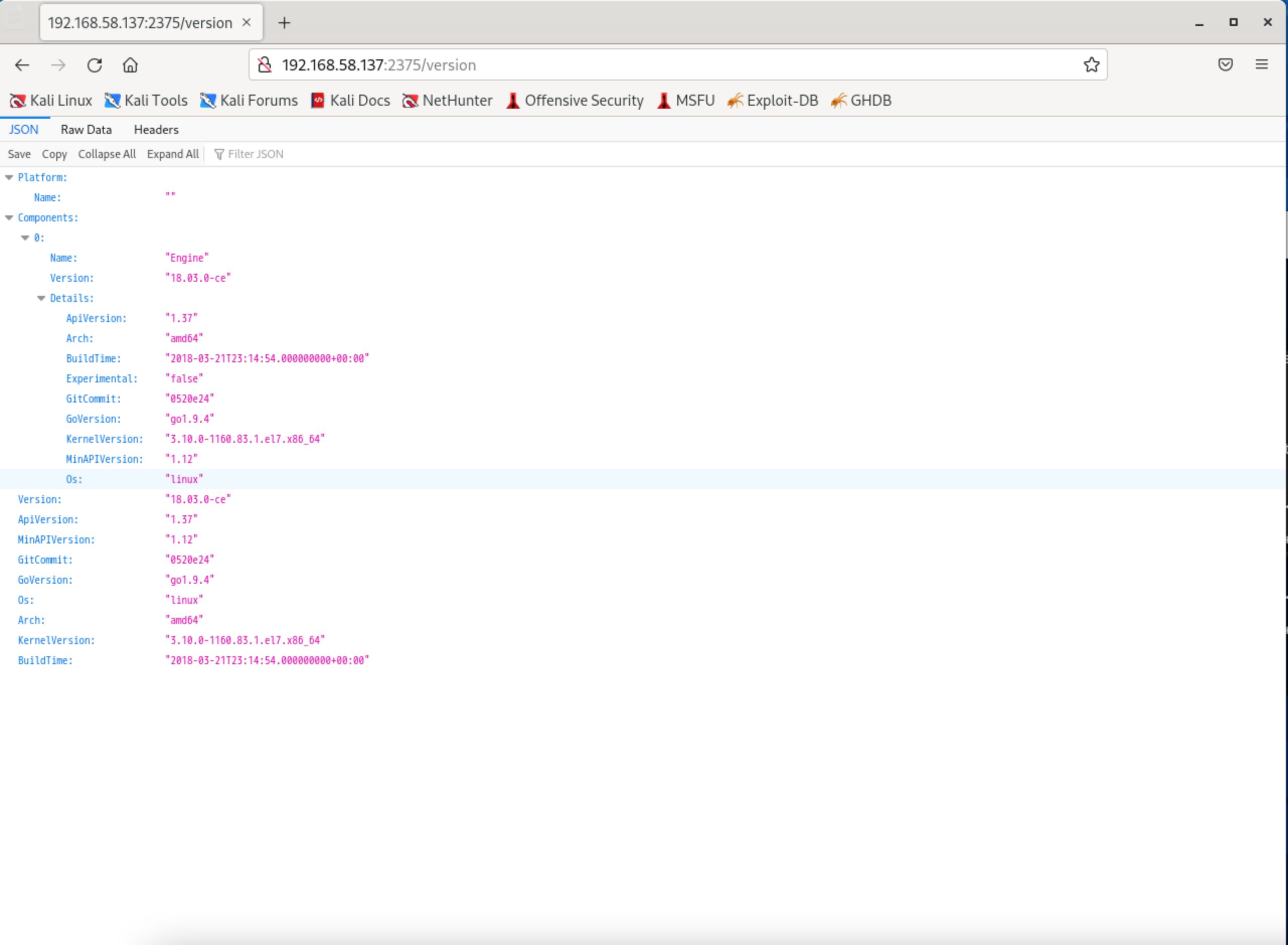Image resolution: width=1288 pixels, height=945 pixels.
Task: Collapse the Components JSON node
Action: click(x=9, y=218)
